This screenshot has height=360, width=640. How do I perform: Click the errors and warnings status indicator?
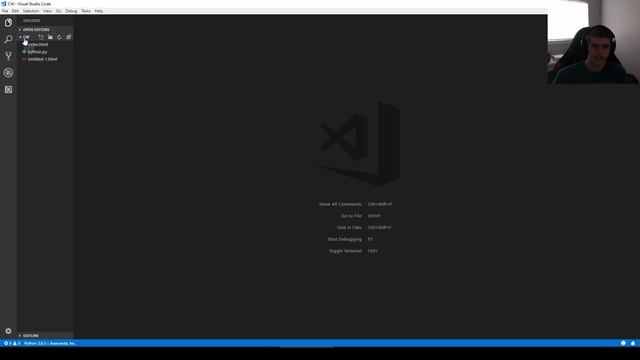pos(12,343)
